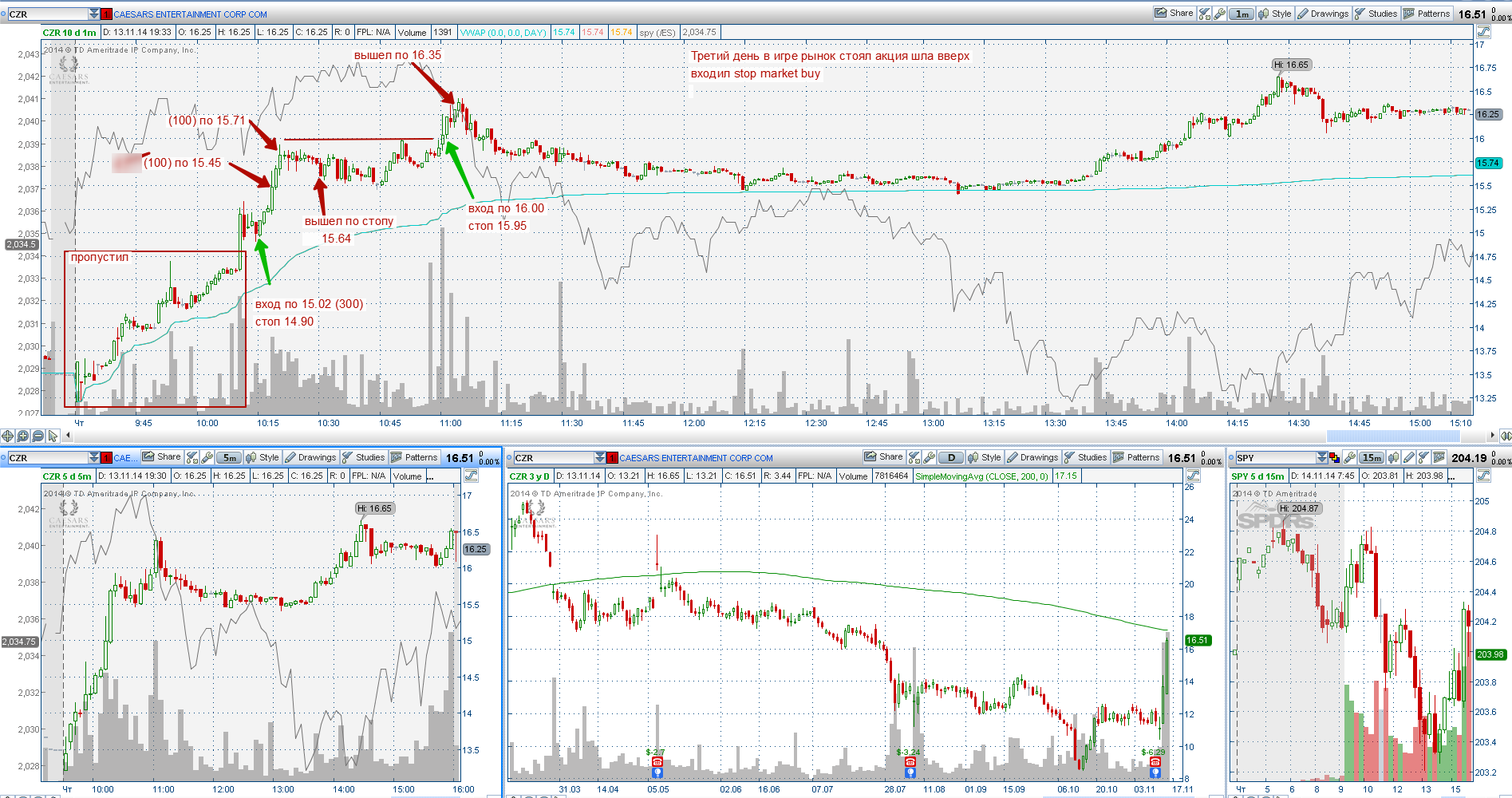
Task: Click the multicolor link icon in SPY chart
Action: pyautogui.click(x=1334, y=458)
